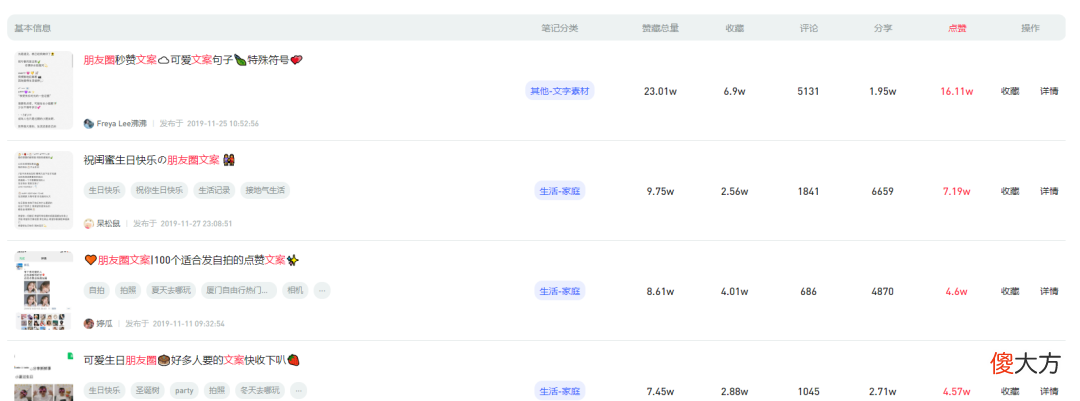
Task: Open note title 祝闺蜜生日快乐の朋友圈文案
Action: pos(160,160)
